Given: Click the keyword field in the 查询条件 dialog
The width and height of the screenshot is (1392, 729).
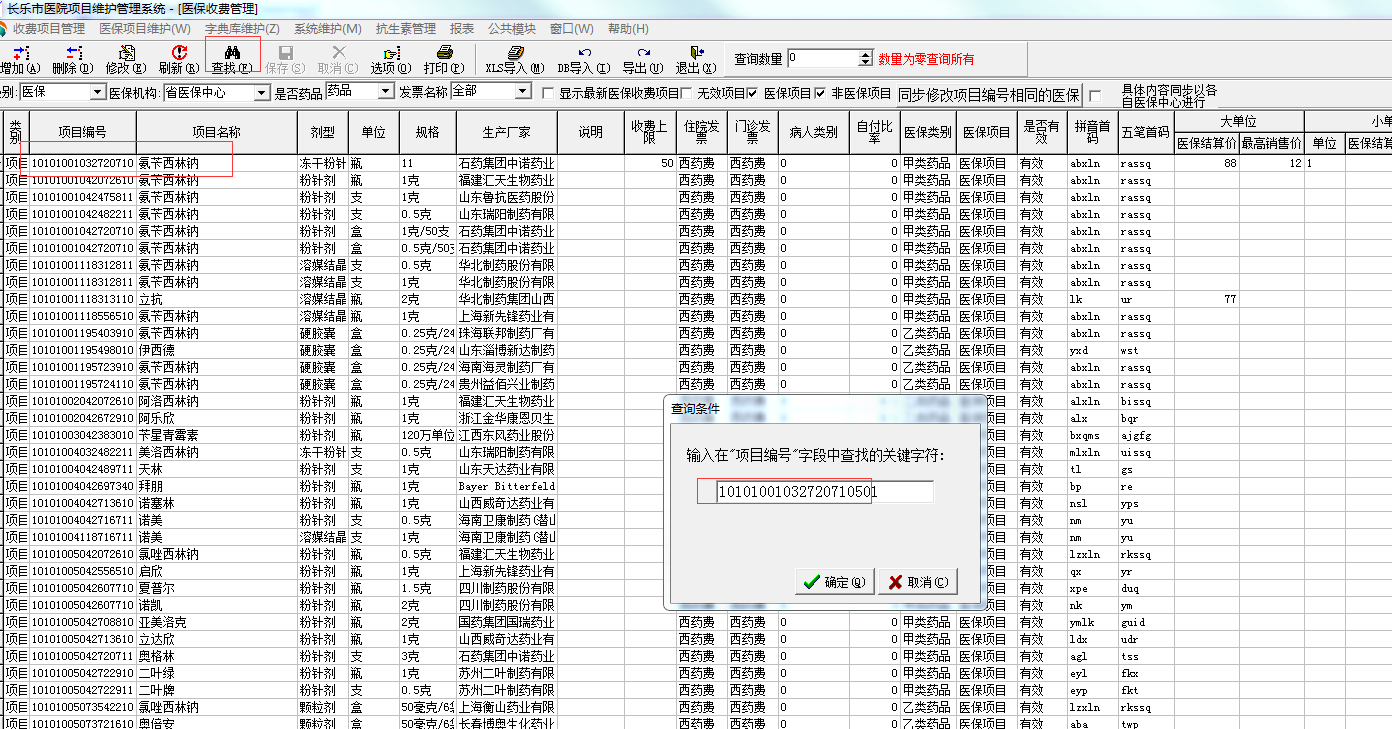Looking at the screenshot, I should pos(824,492).
